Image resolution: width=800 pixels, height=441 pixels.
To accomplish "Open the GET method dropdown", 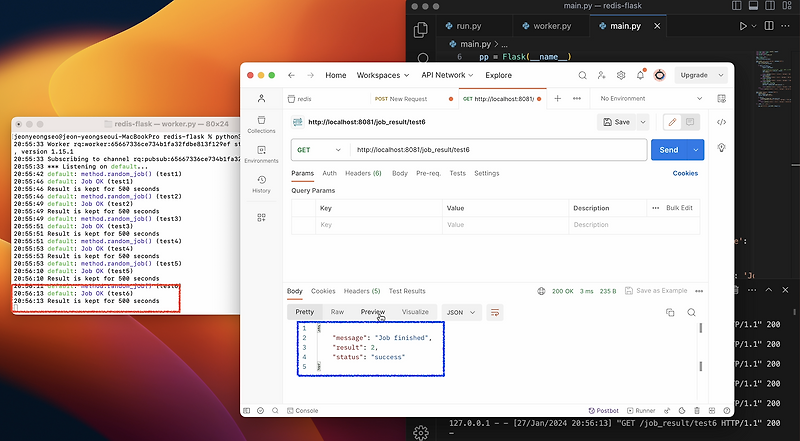I will pyautogui.click(x=319, y=150).
